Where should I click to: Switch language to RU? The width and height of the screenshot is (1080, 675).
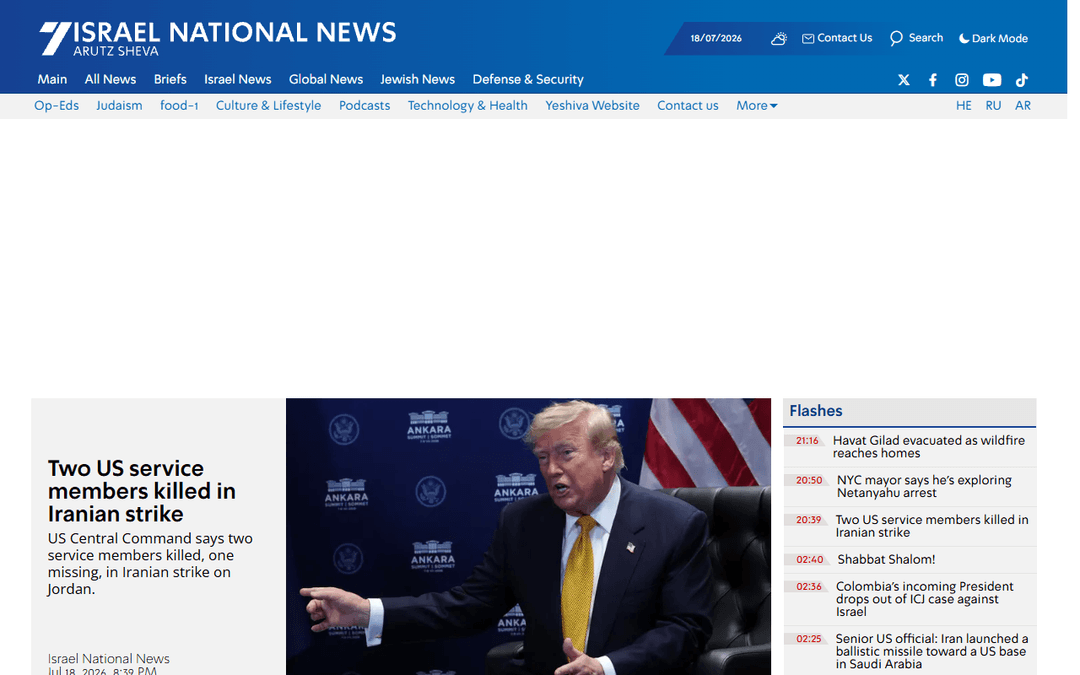pos(993,105)
